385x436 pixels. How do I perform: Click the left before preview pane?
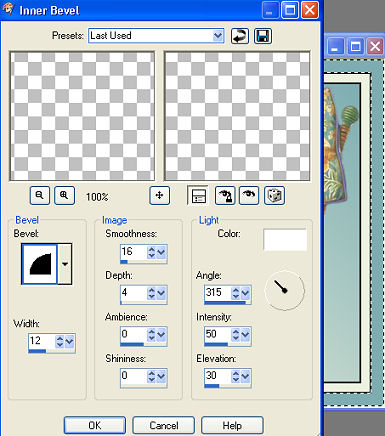pos(82,116)
